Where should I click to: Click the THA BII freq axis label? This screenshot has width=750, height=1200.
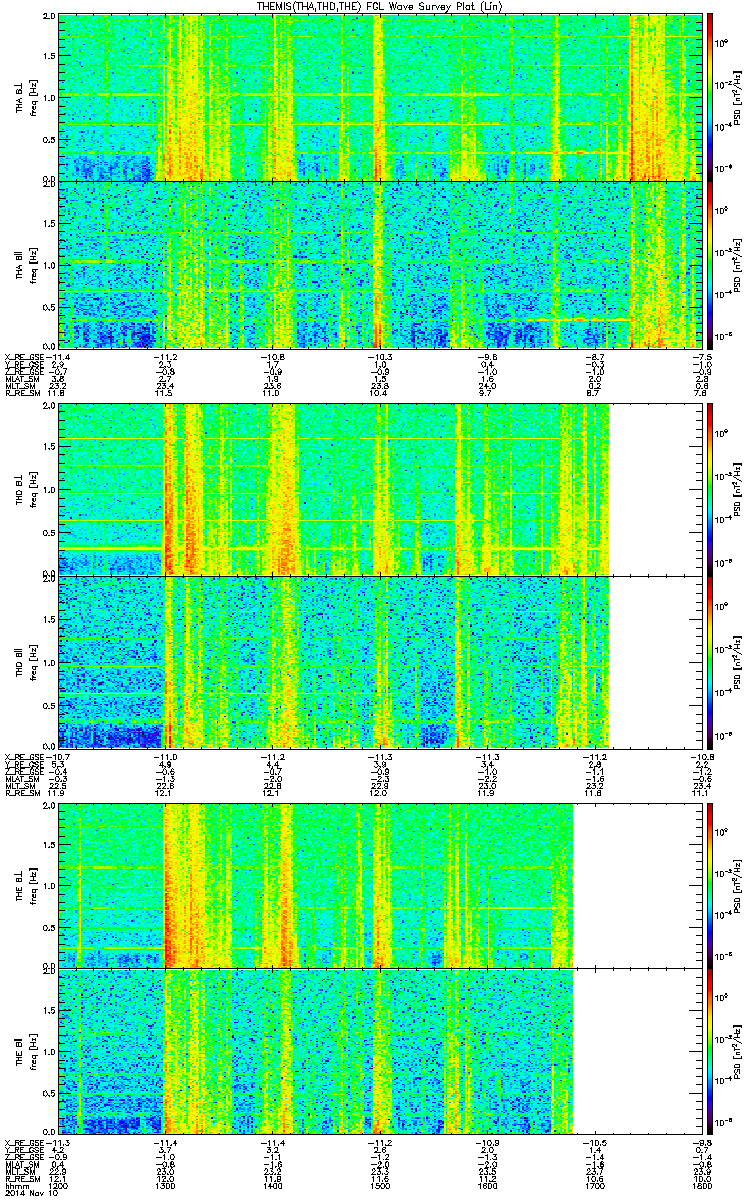click(32, 264)
